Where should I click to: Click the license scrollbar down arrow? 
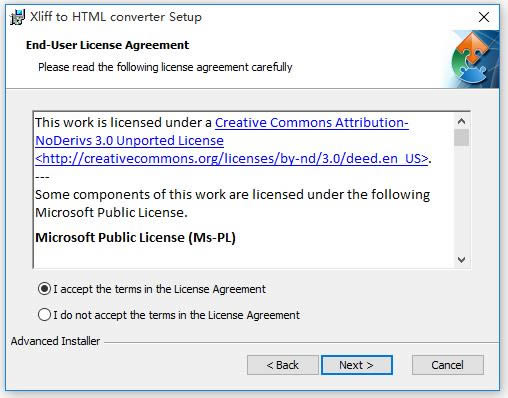(x=461, y=259)
